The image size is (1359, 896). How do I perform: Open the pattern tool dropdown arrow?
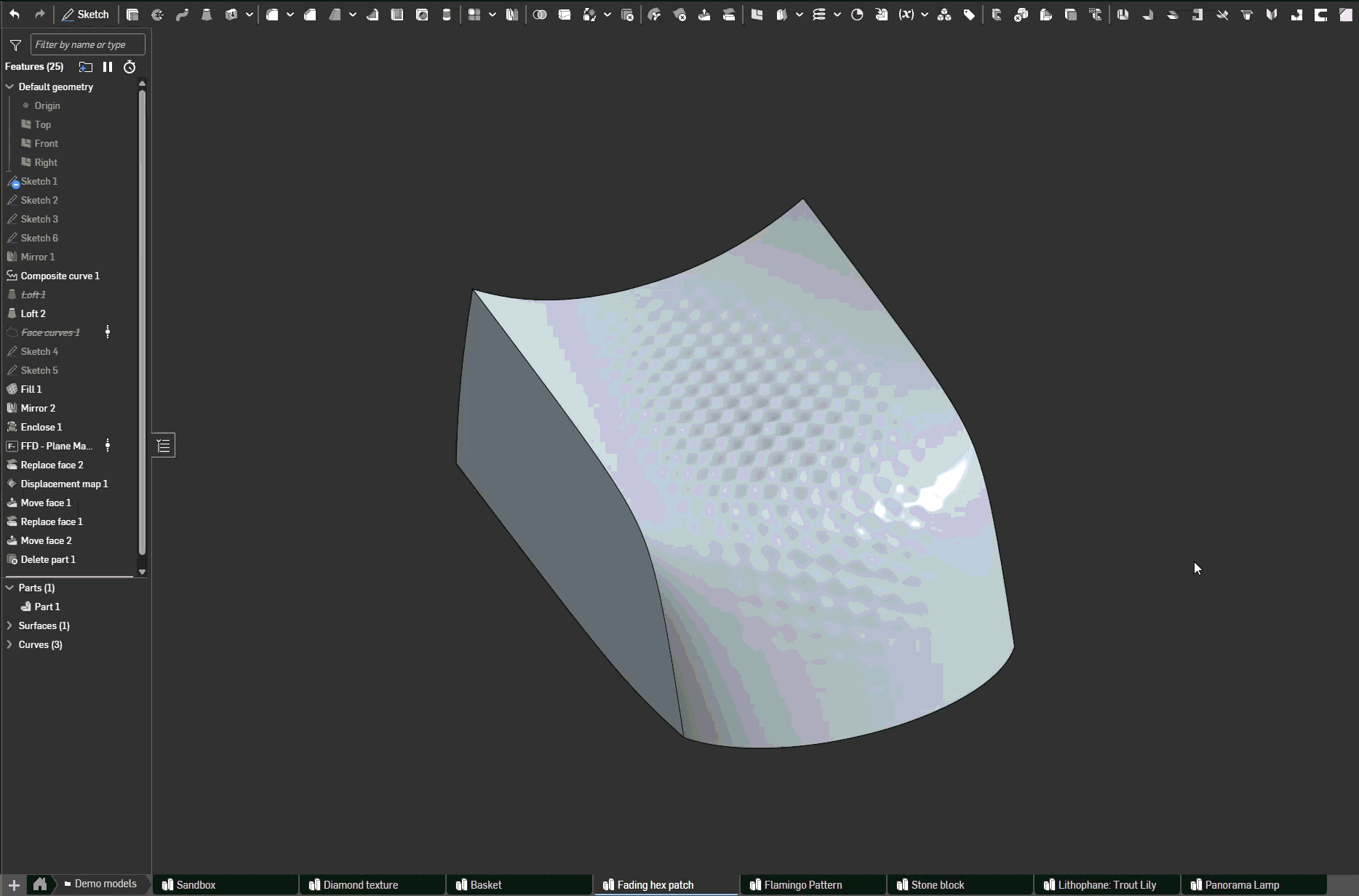pos(493,15)
